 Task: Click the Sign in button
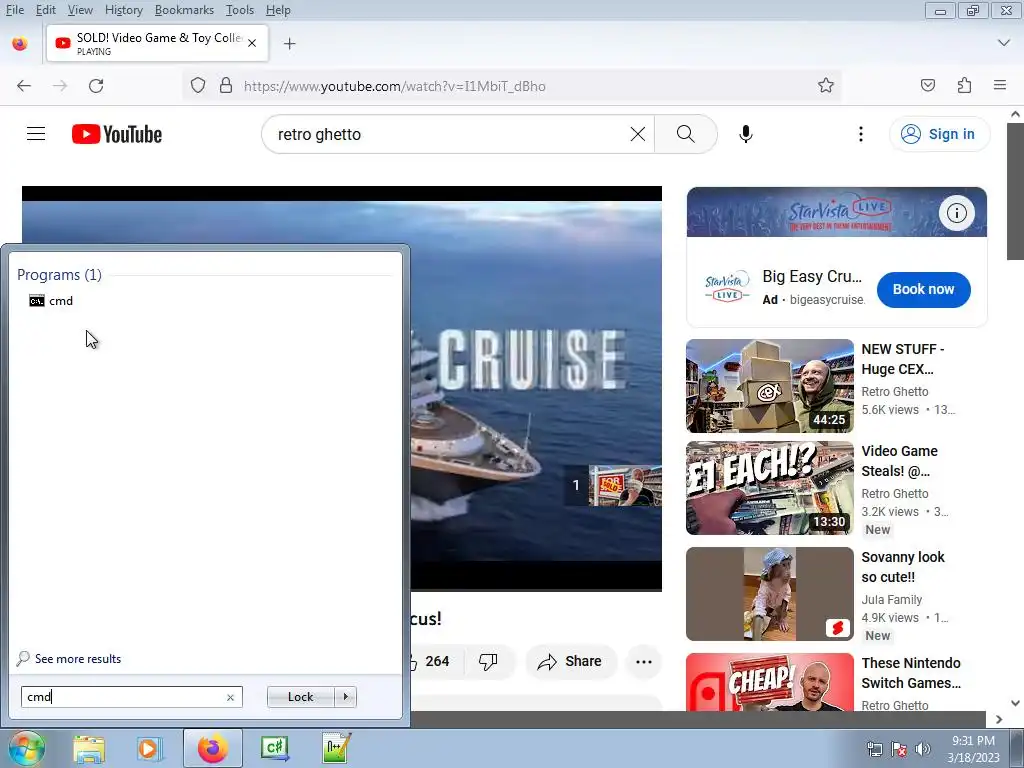(939, 134)
